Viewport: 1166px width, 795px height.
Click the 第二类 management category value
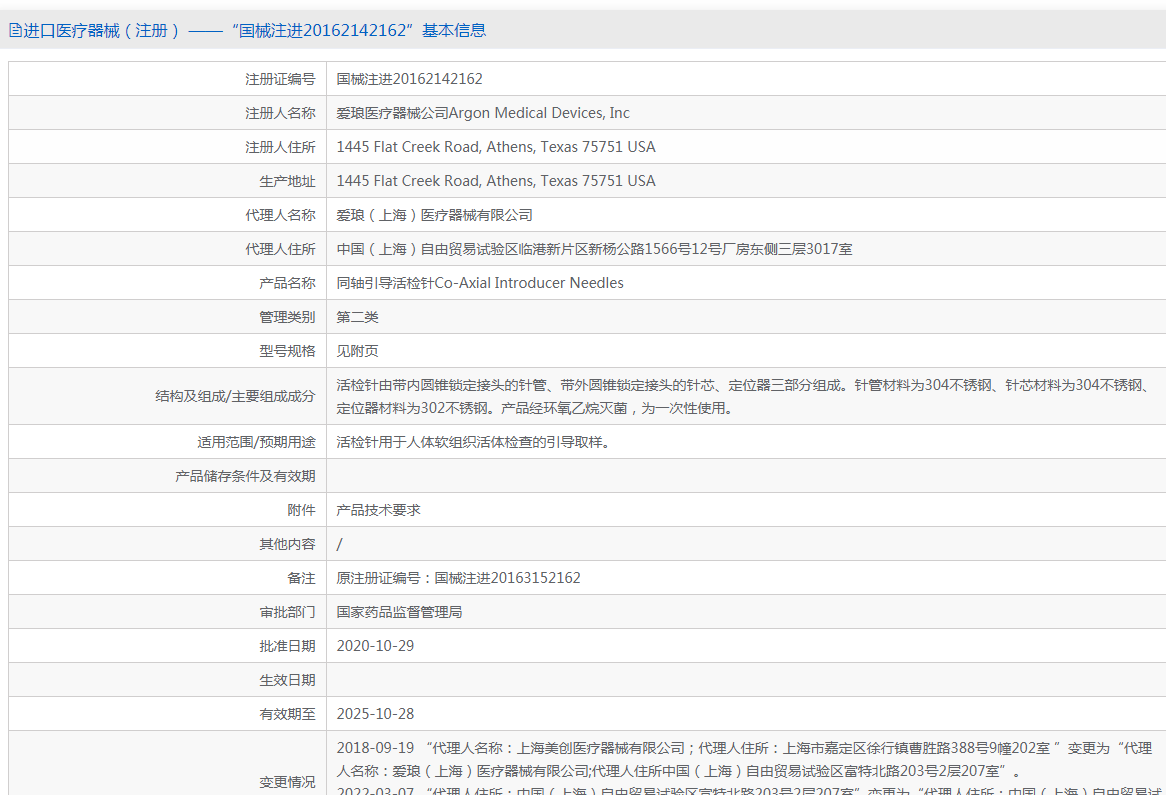[357, 317]
